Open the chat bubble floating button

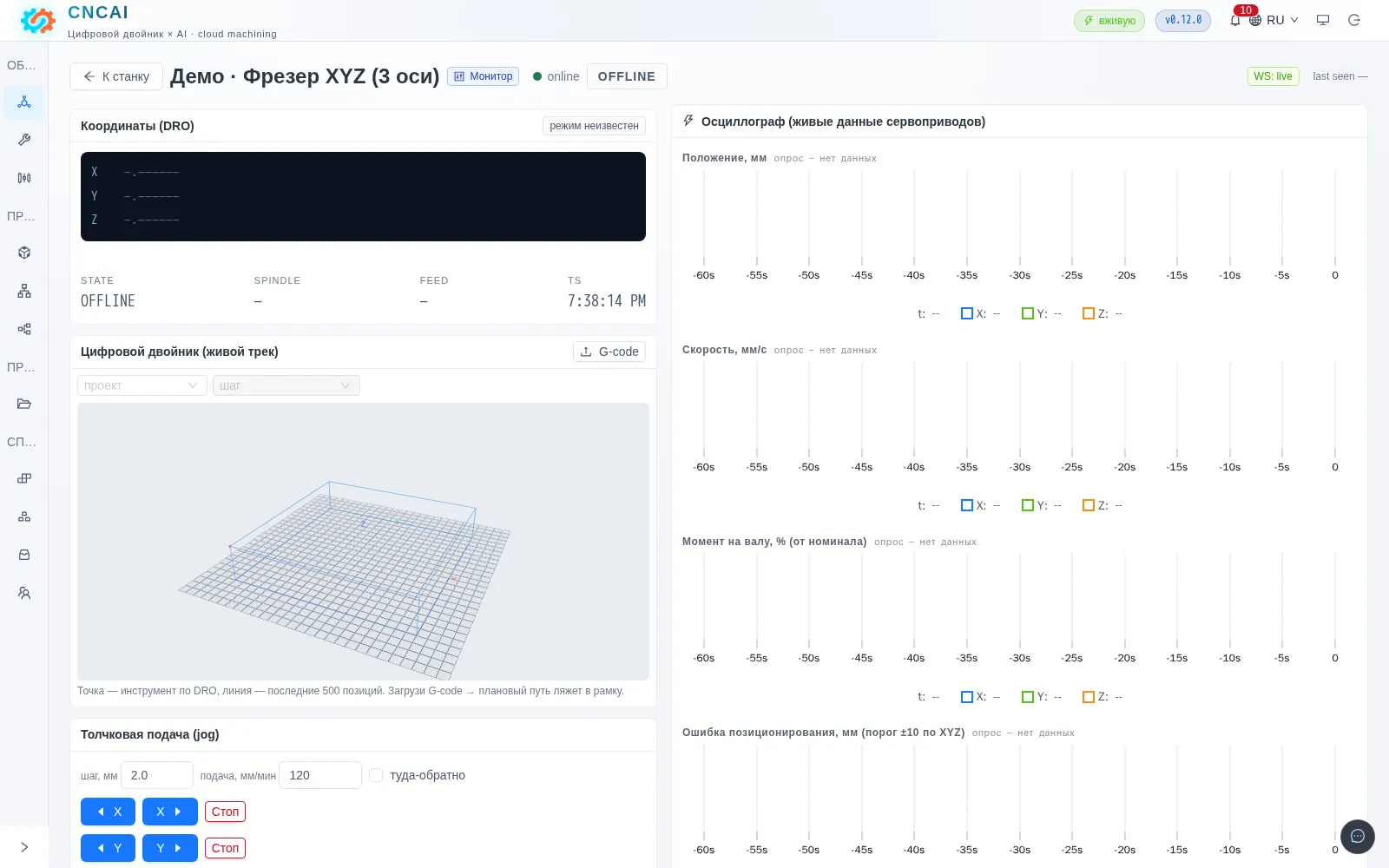pos(1358,837)
